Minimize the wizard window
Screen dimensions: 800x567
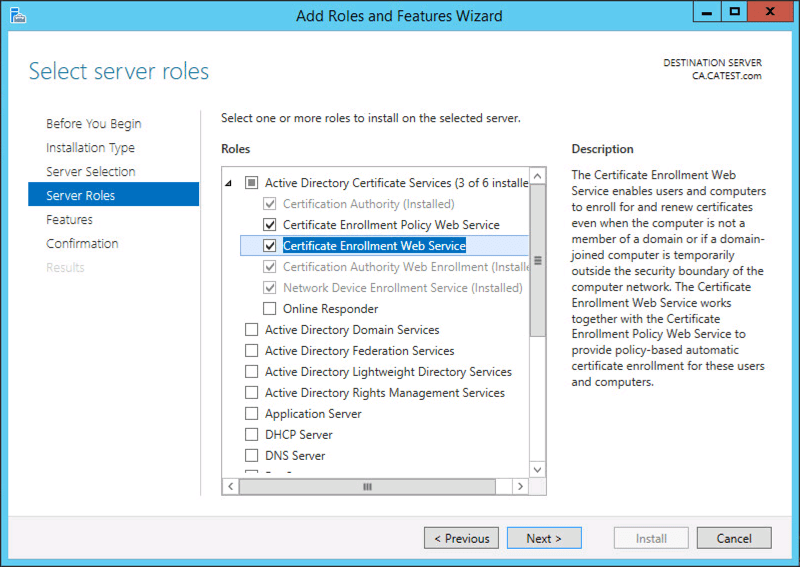click(707, 12)
